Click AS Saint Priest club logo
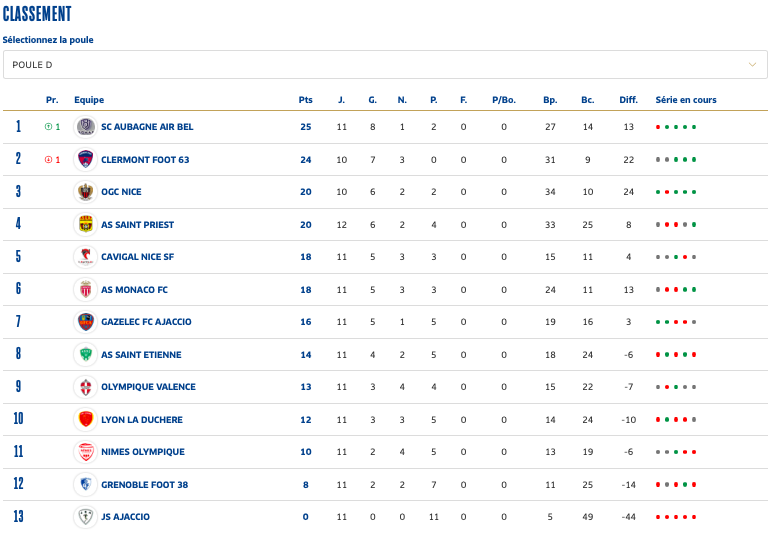The height and width of the screenshot is (539, 777). [x=85, y=224]
